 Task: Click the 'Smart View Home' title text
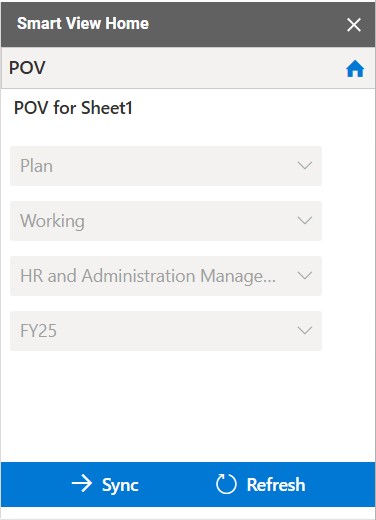[83, 23]
